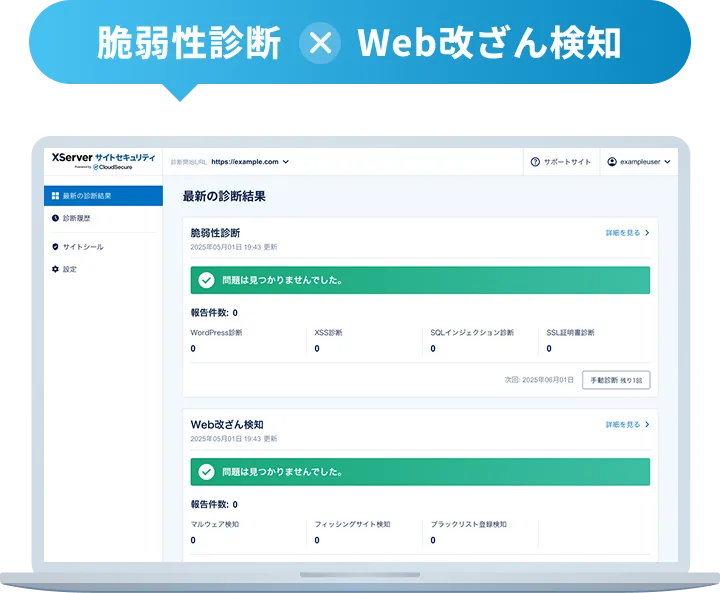Select the XSS診断 result count
The width and height of the screenshot is (720, 593).
coord(317,349)
